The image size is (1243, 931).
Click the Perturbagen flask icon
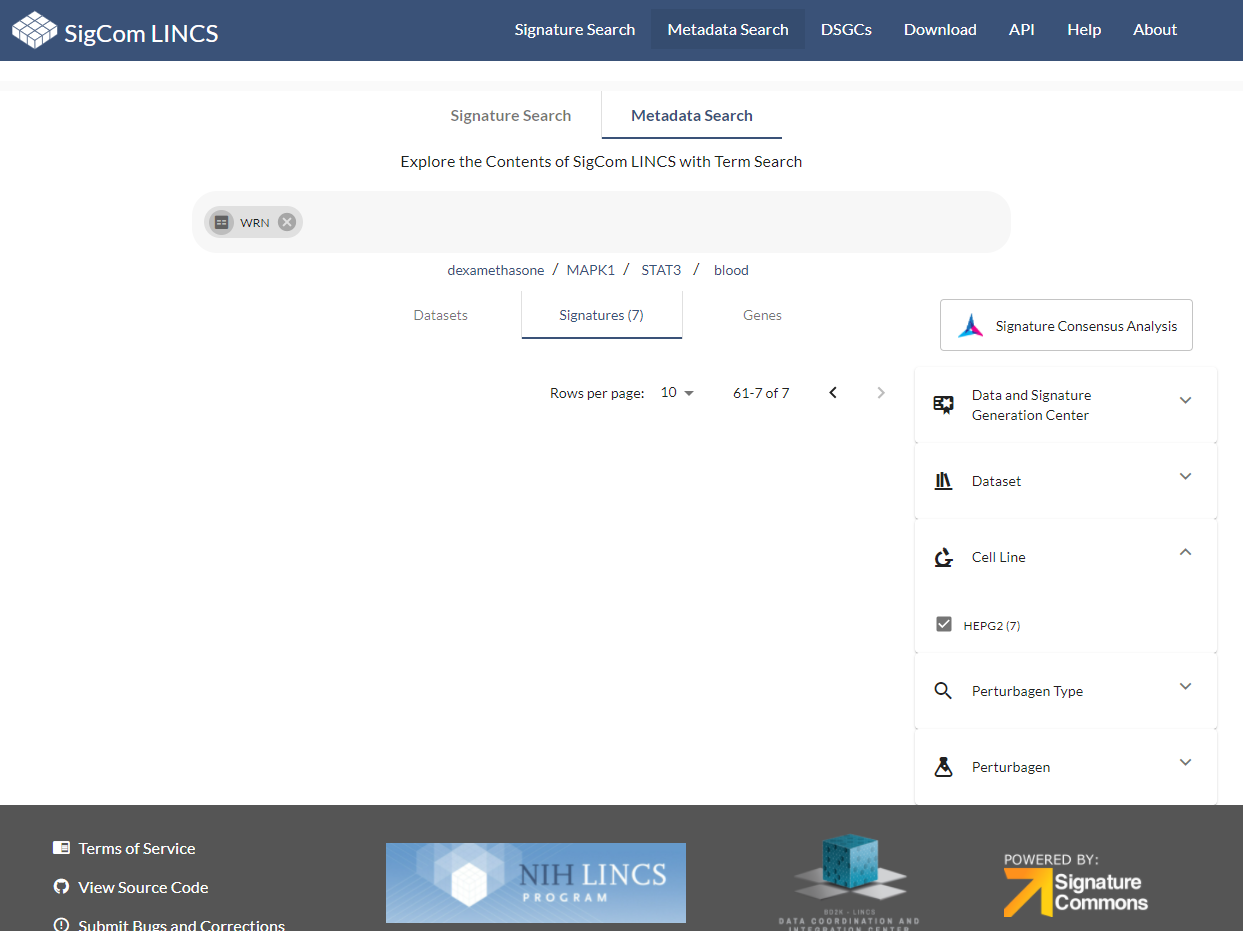[x=944, y=766]
